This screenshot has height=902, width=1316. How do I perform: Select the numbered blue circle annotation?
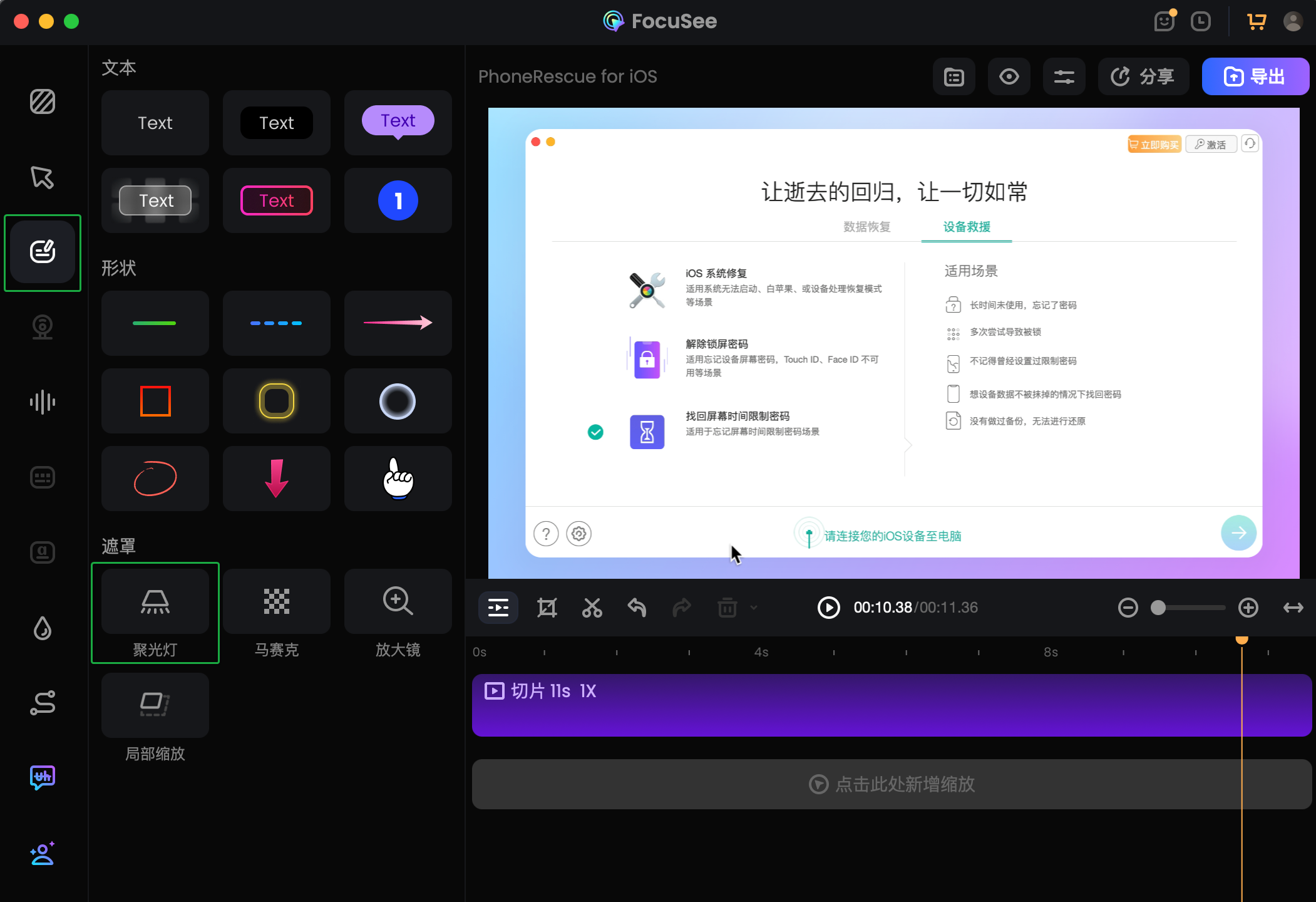[398, 200]
